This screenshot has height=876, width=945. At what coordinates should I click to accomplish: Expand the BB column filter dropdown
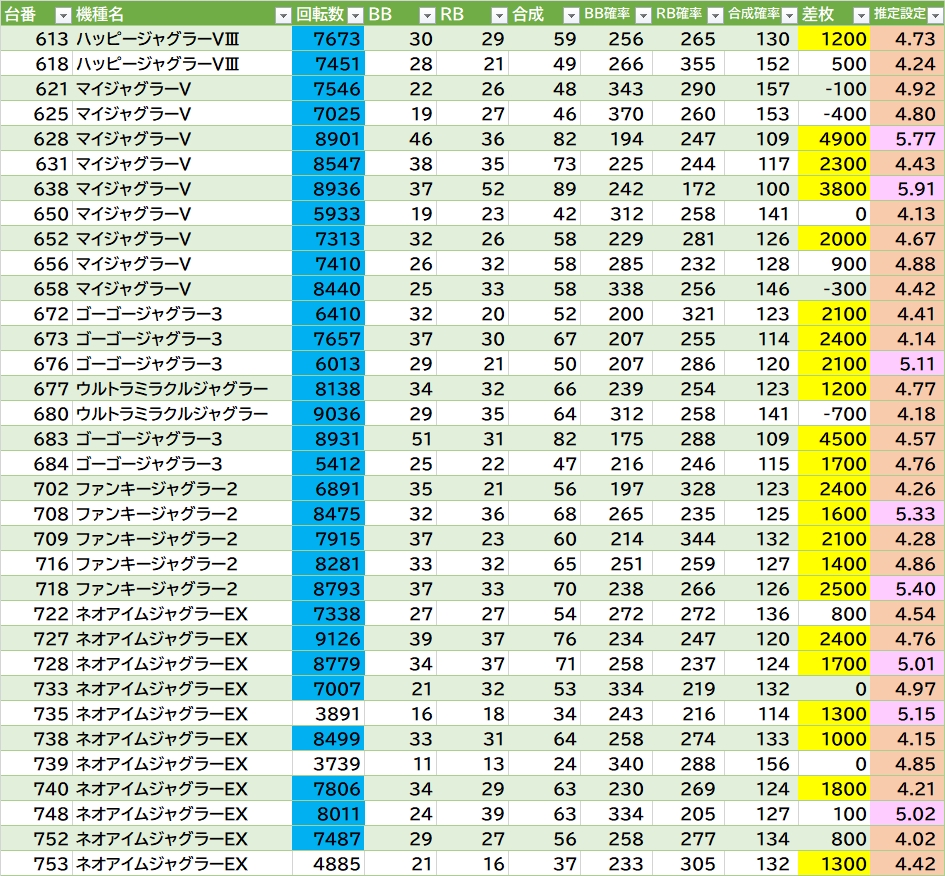point(426,15)
